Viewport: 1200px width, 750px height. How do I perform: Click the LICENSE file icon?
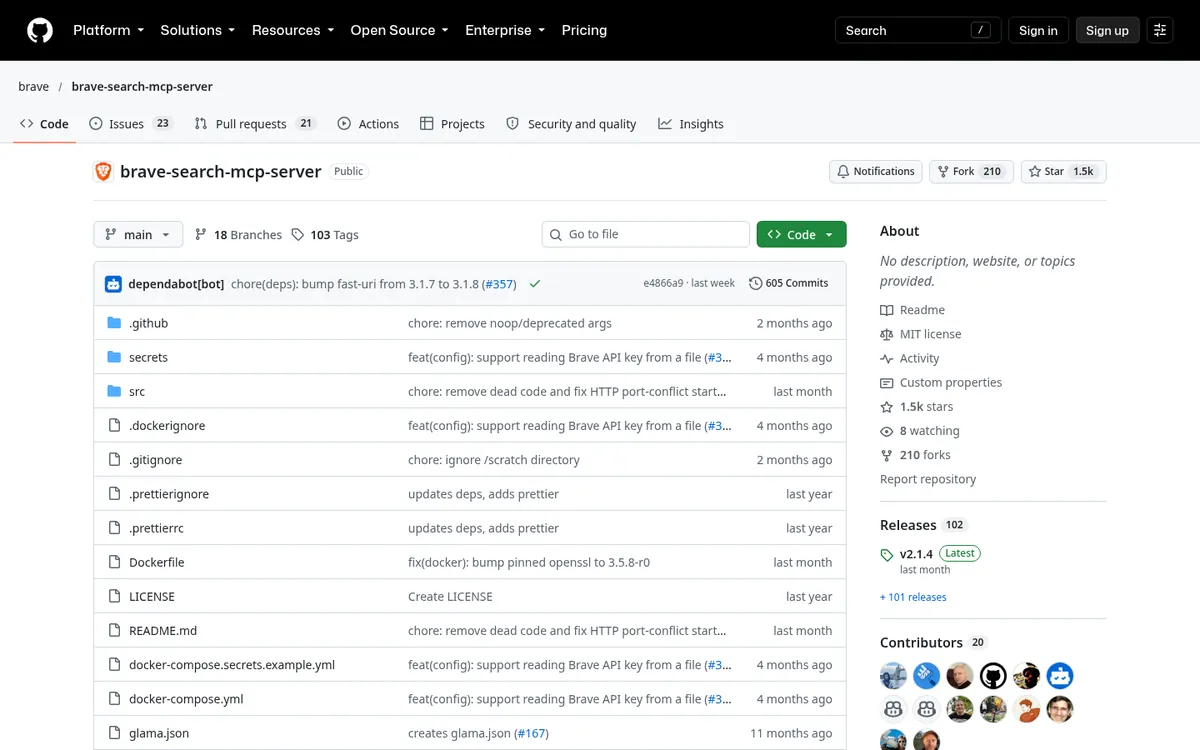(114, 596)
